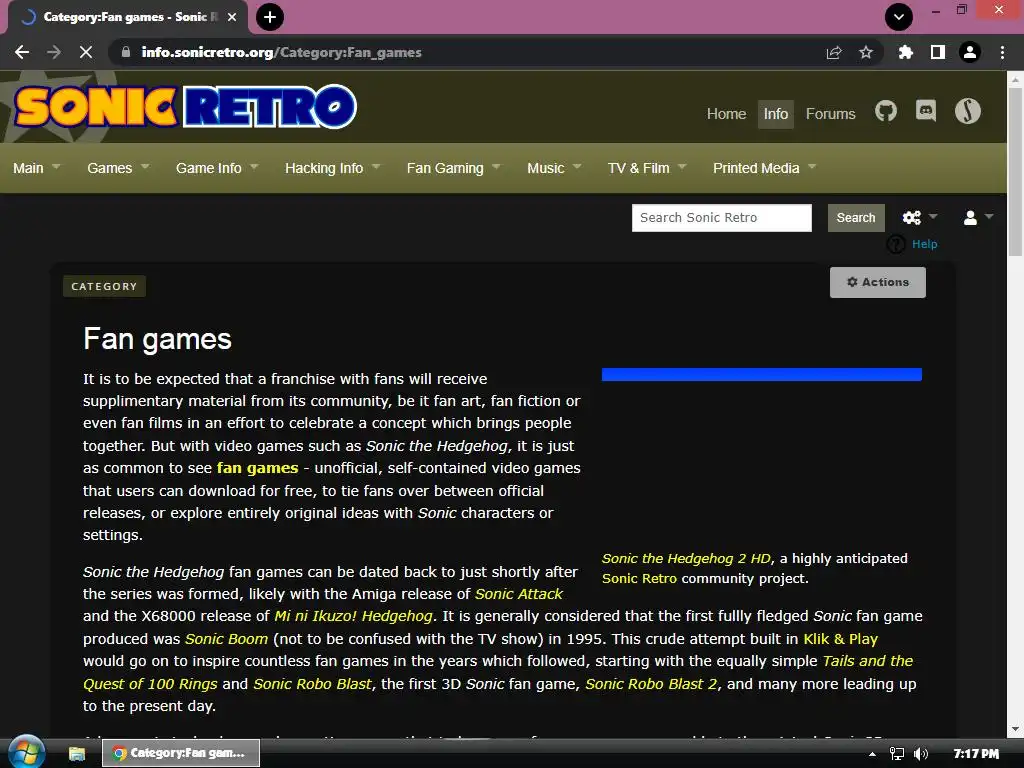The width and height of the screenshot is (1024, 768).
Task: Expand the Printed Media navigation menu
Action: (764, 168)
